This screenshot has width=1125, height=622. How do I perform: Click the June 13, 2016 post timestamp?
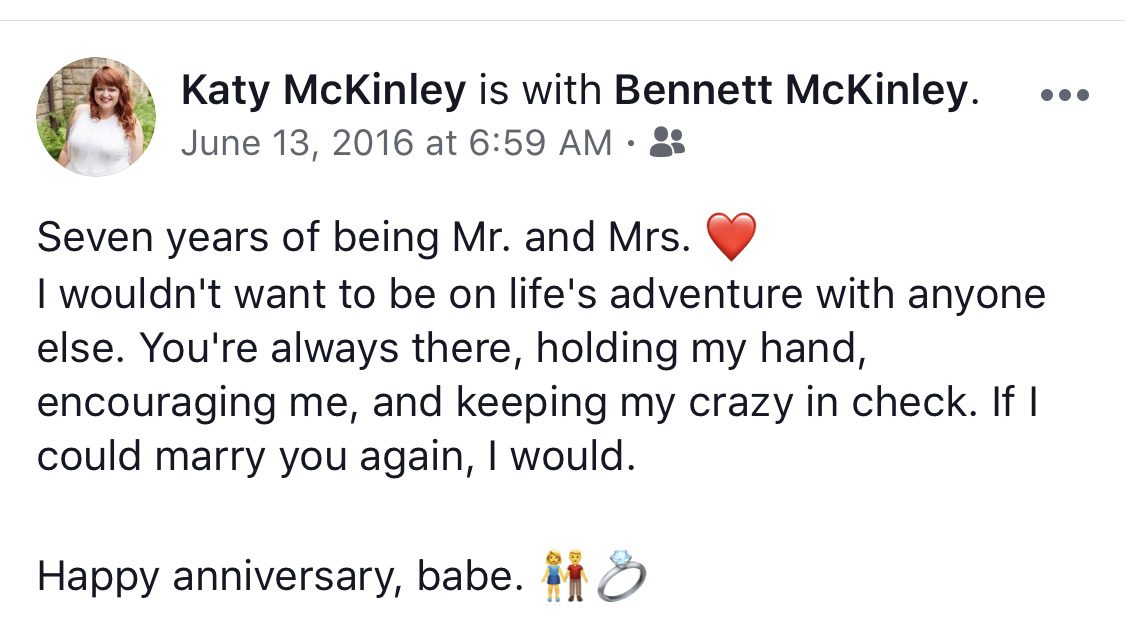pos(396,143)
